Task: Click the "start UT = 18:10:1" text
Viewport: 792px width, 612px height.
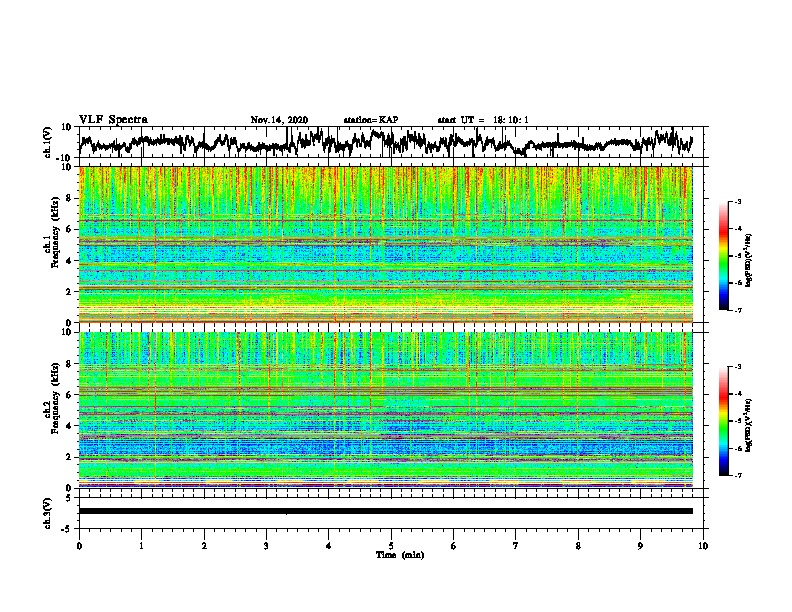Action: tap(483, 120)
